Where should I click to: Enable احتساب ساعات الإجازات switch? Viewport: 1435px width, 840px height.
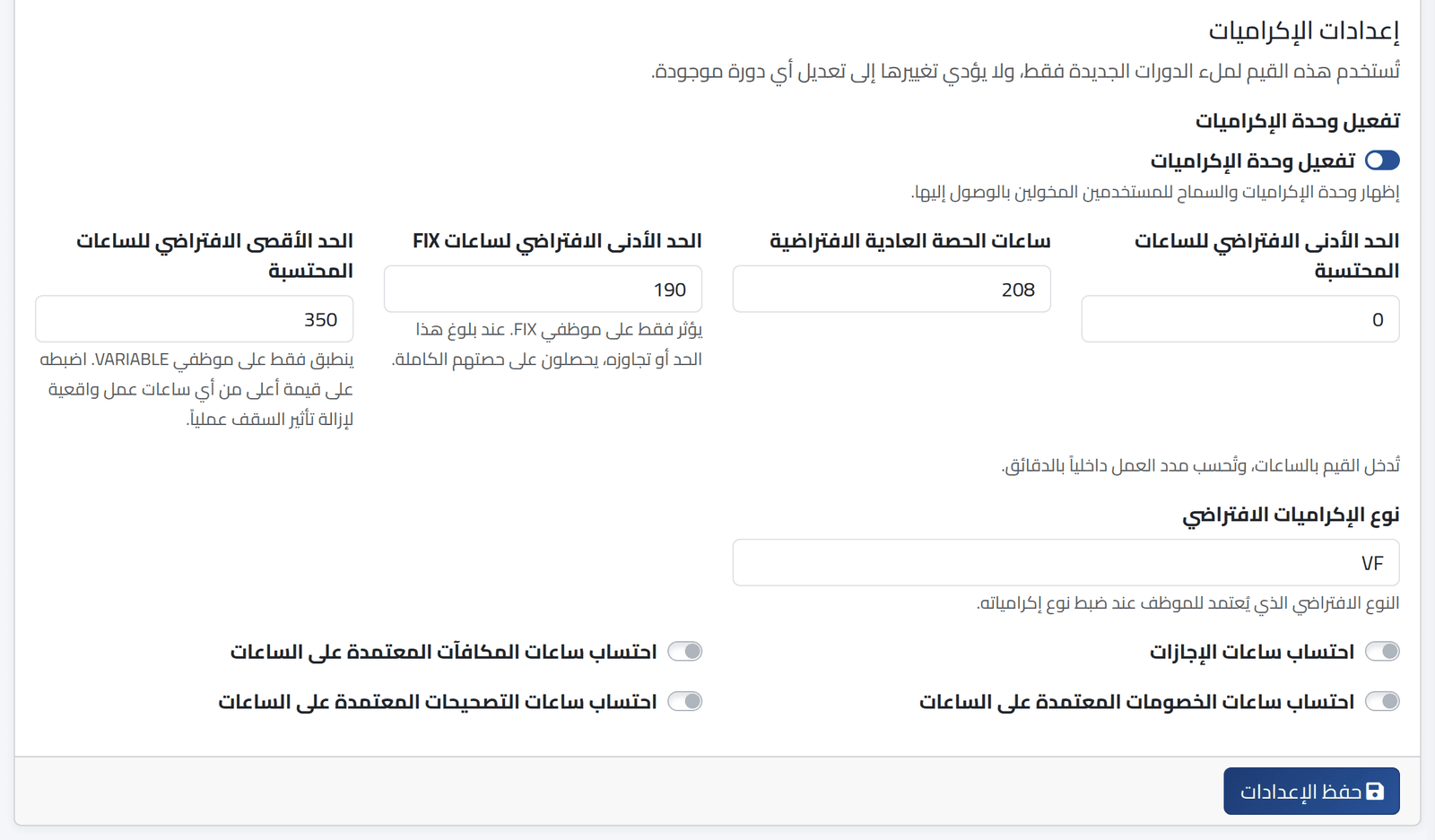click(1382, 652)
